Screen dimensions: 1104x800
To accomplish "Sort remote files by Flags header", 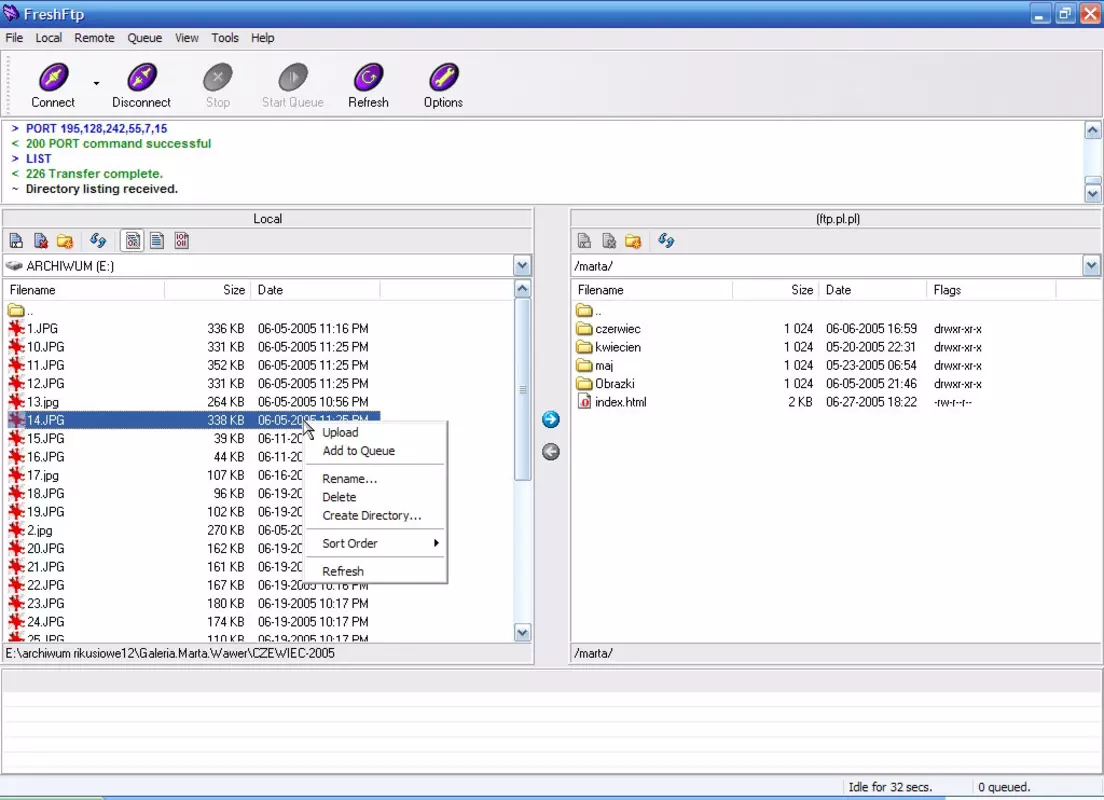I will pos(991,290).
